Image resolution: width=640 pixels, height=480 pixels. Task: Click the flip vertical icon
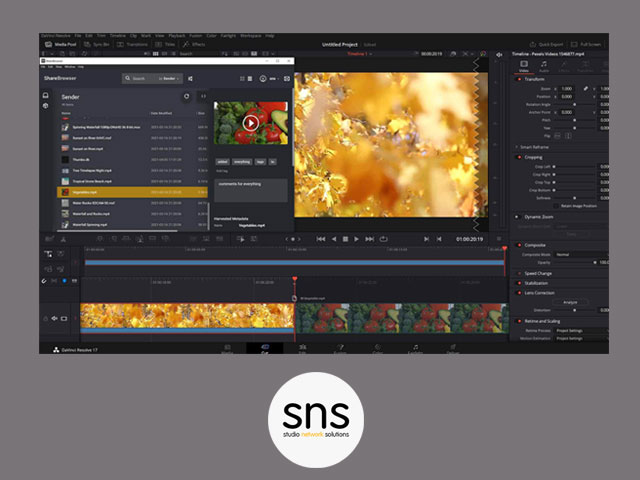point(568,136)
